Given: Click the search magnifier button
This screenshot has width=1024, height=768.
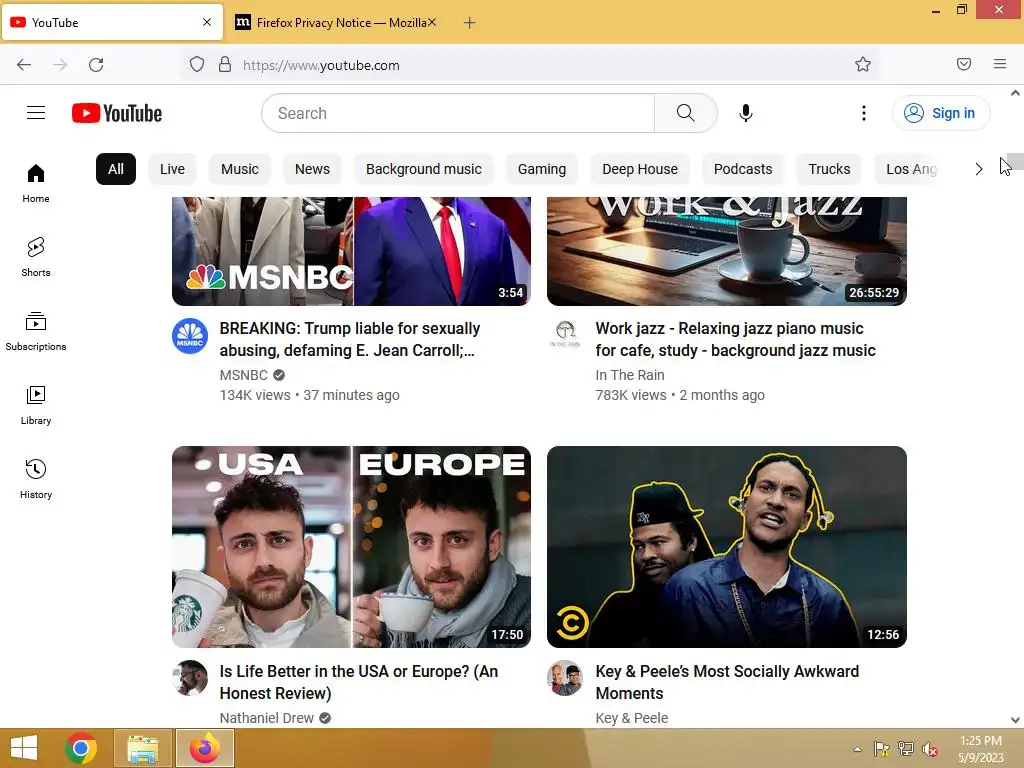Looking at the screenshot, I should 686,113.
